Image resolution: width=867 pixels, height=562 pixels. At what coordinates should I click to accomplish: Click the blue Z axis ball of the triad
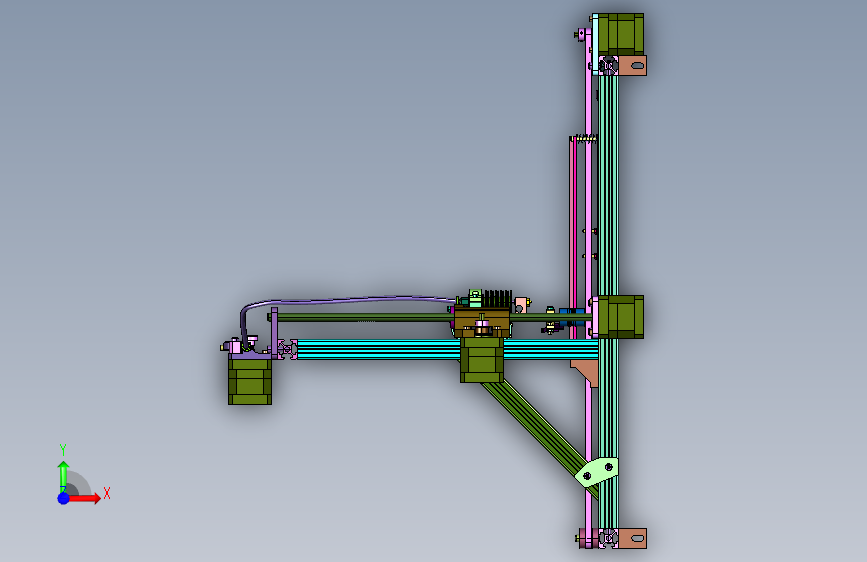click(x=64, y=498)
